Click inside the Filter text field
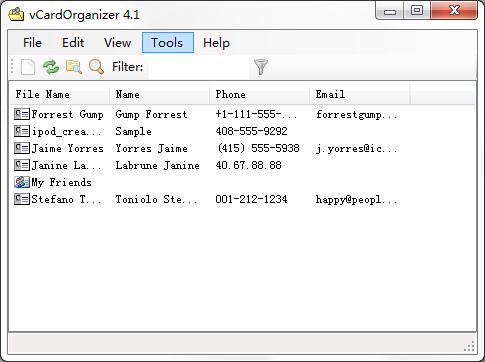Image resolution: width=485 pixels, height=362 pixels. 199,67
